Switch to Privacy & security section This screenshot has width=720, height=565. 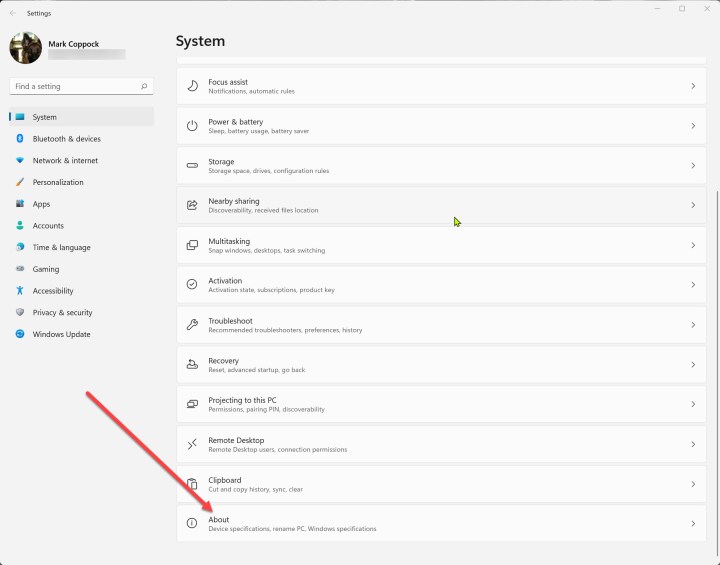coord(62,313)
